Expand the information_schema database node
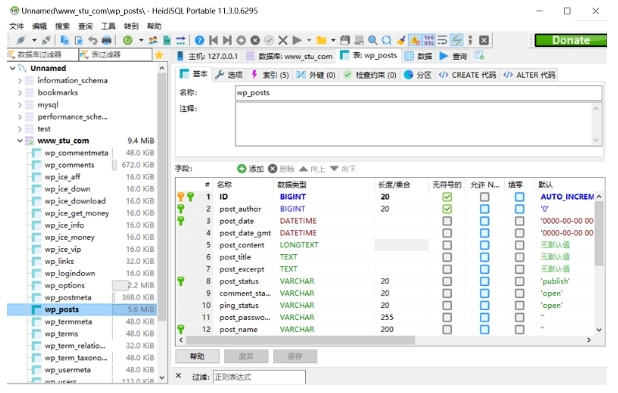 click(x=20, y=80)
